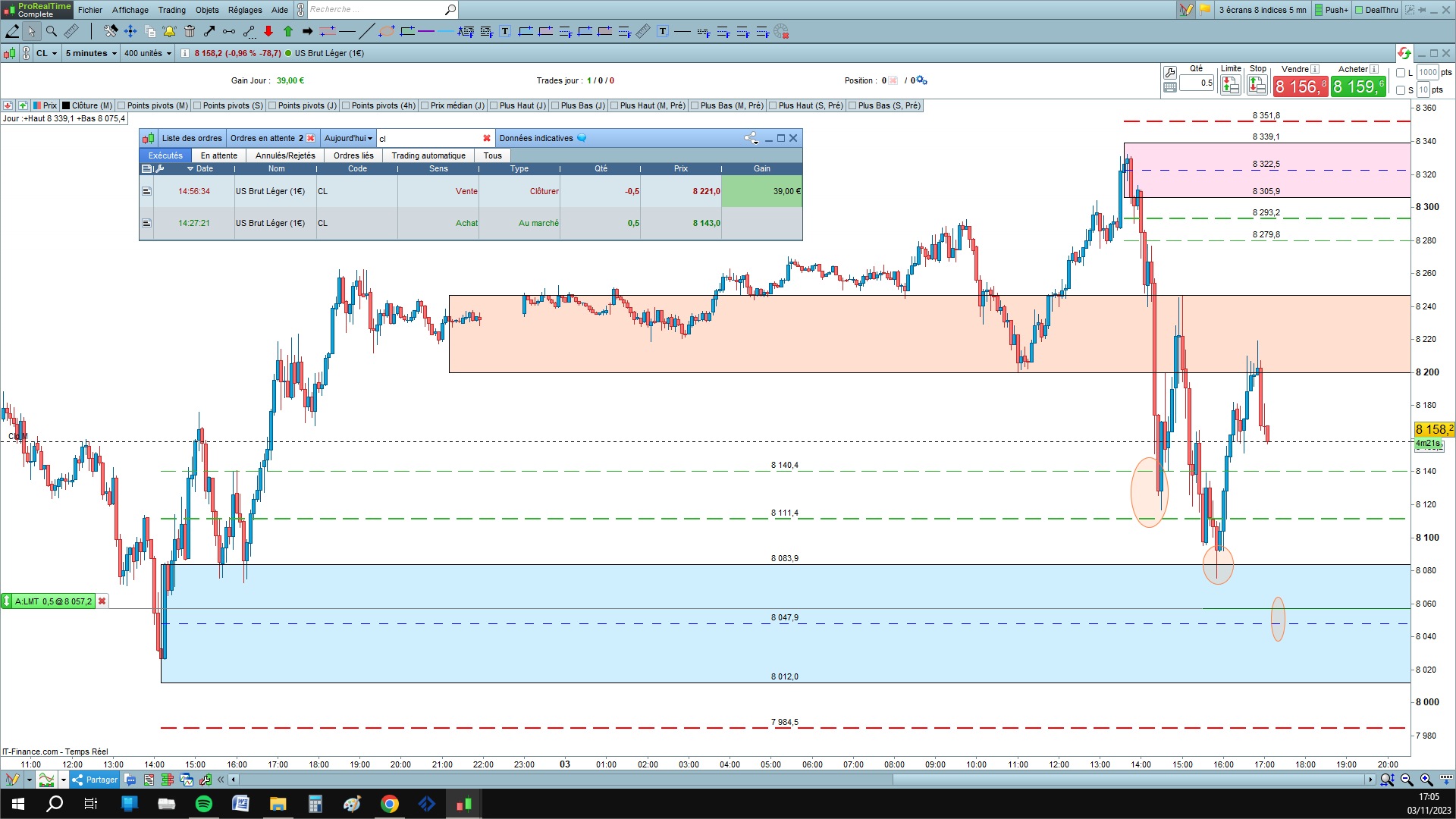Click the alert bell icon in toolbar

coord(169,31)
